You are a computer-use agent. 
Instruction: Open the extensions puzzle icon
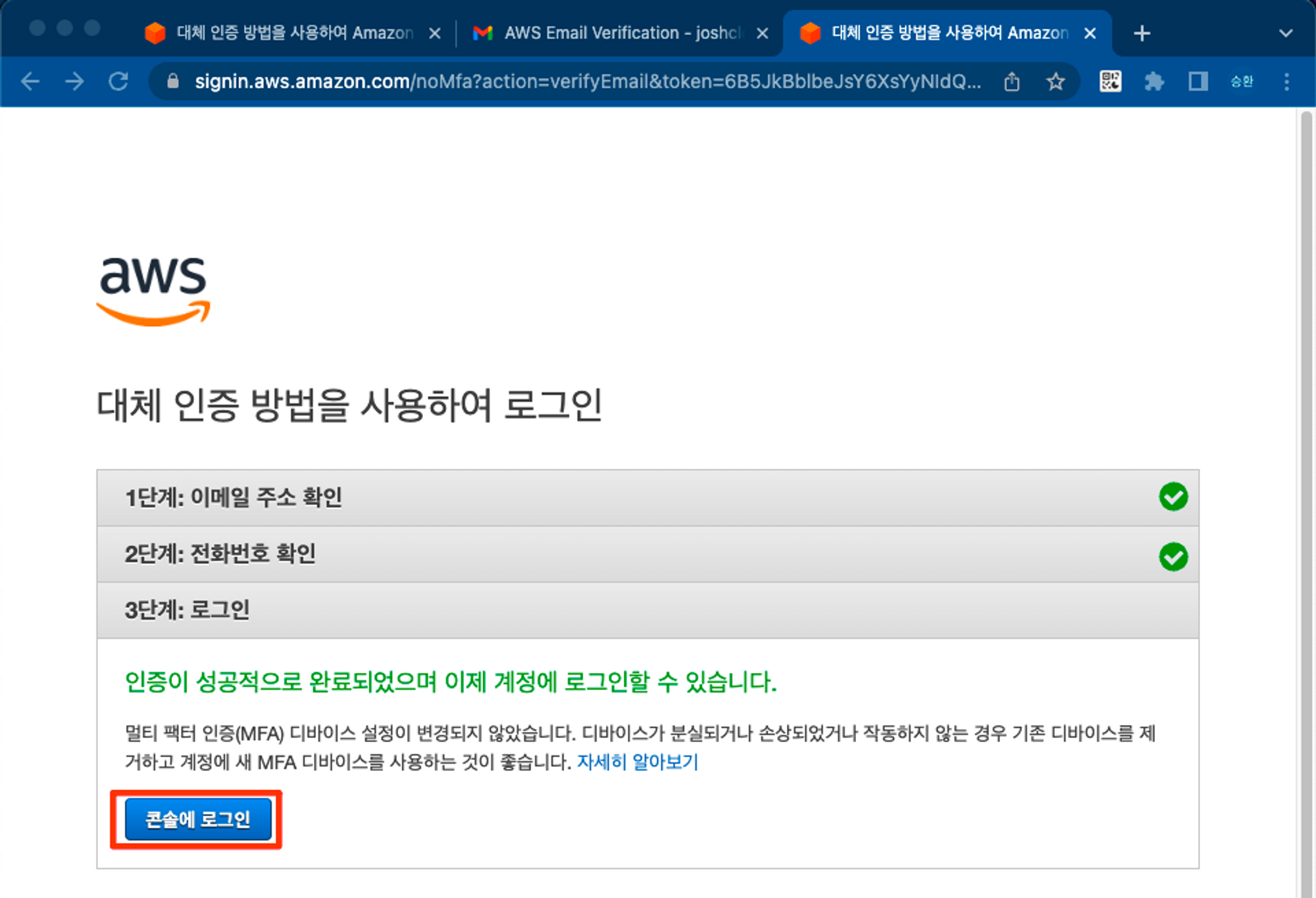tap(1153, 82)
